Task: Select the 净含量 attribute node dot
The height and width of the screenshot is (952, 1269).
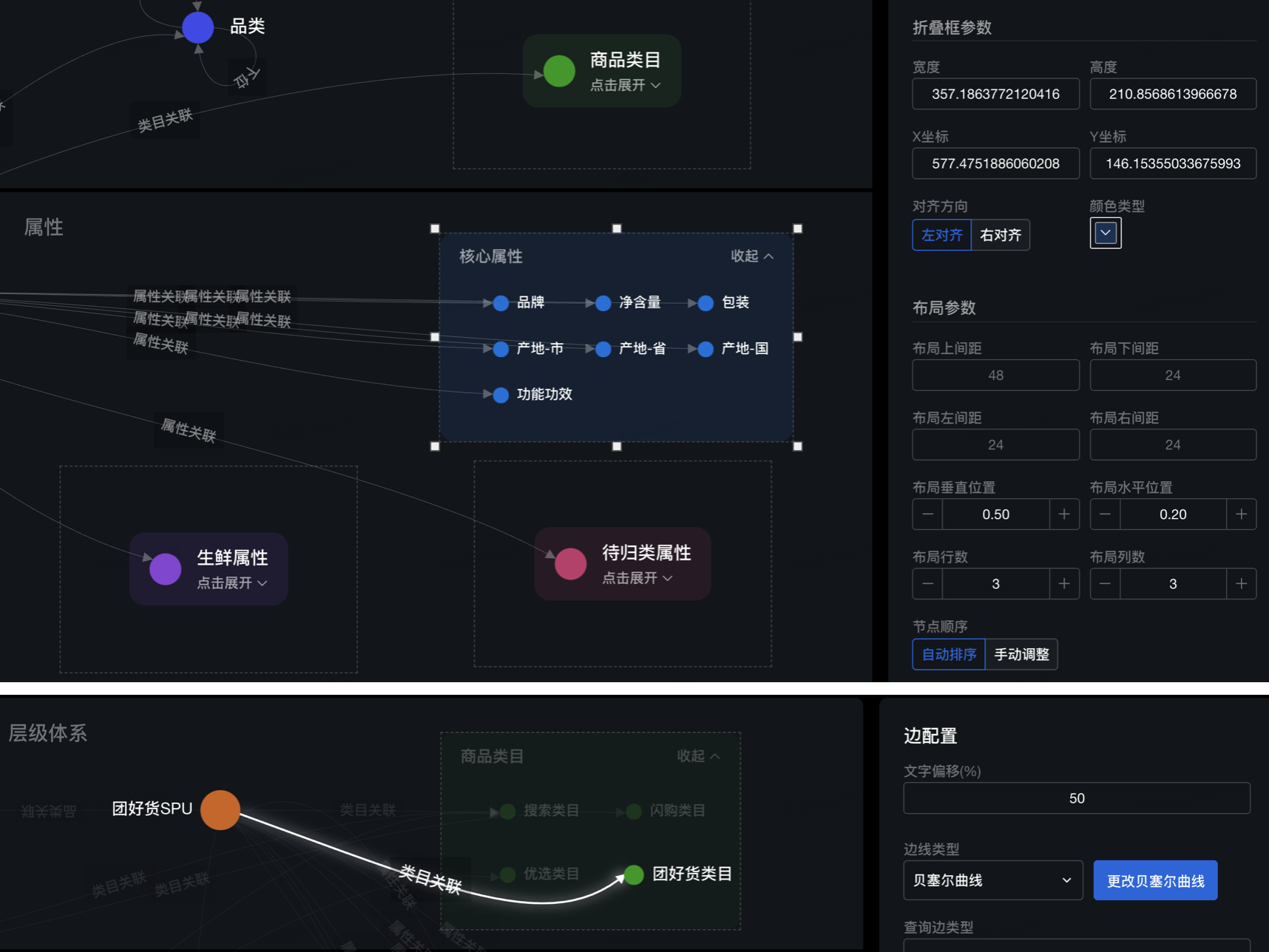Action: [x=603, y=303]
